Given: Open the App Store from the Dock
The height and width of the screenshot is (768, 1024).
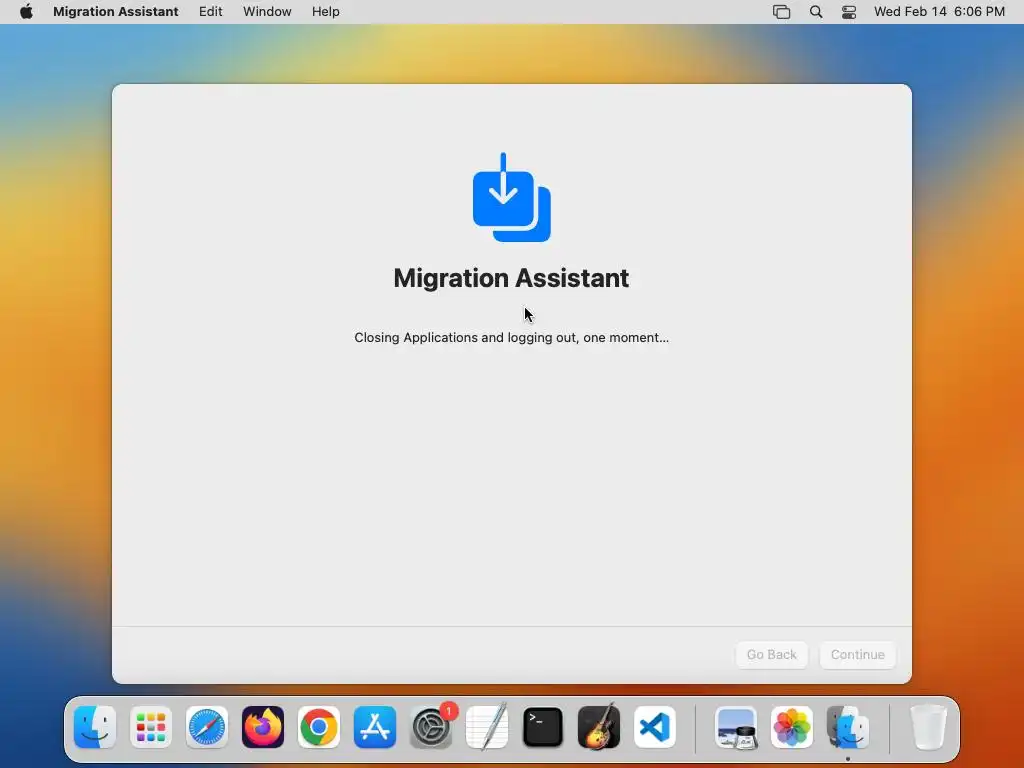Looking at the screenshot, I should coord(375,727).
